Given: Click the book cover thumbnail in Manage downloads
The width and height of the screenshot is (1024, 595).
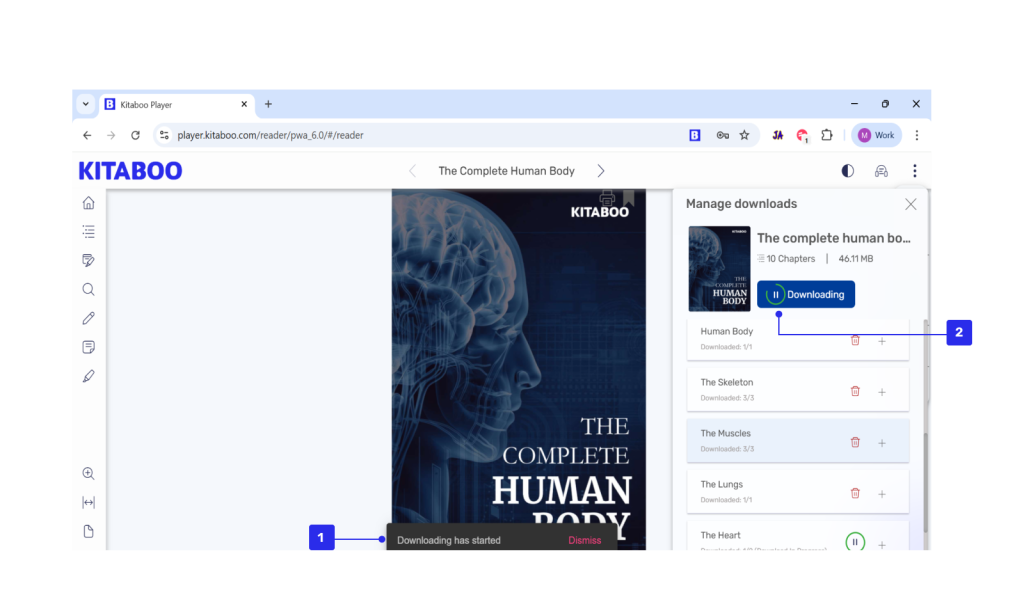Looking at the screenshot, I should (x=719, y=268).
